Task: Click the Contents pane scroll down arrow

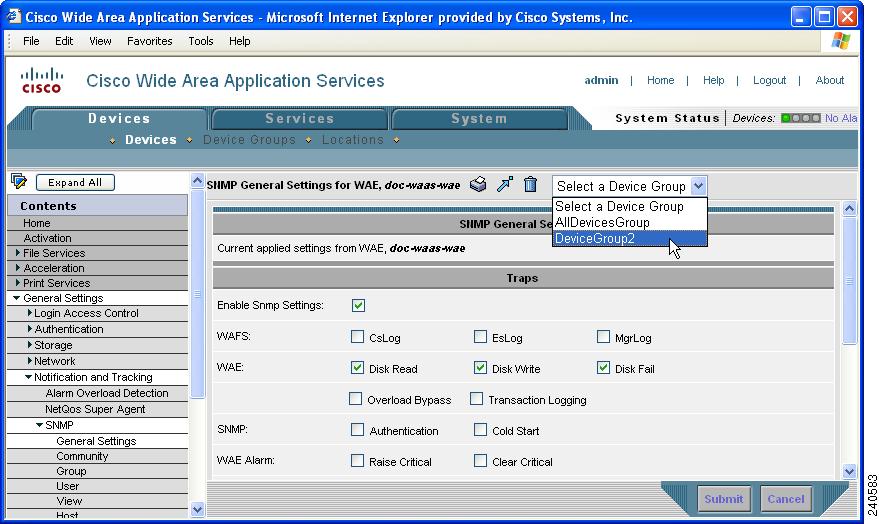Action: tap(197, 509)
